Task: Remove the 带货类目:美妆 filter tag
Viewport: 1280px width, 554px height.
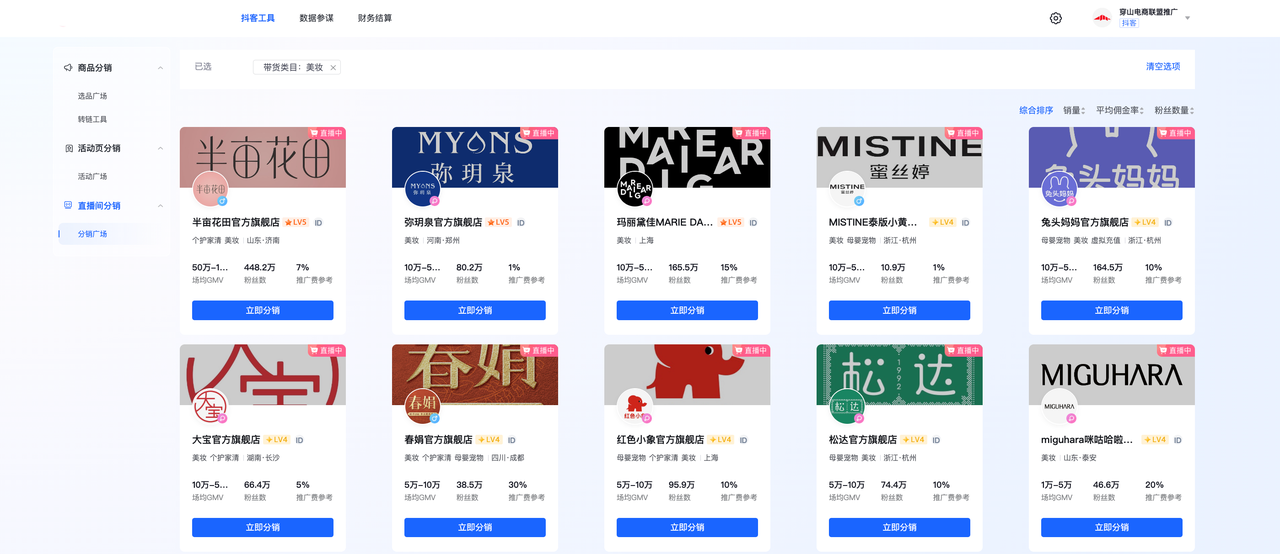Action: pyautogui.click(x=333, y=68)
